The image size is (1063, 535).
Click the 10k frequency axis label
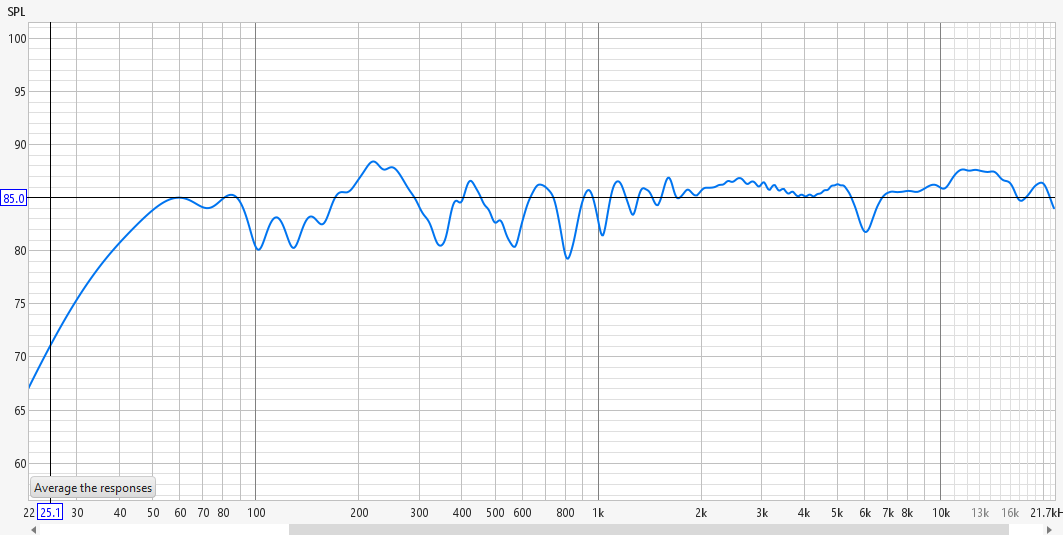pyautogui.click(x=940, y=512)
